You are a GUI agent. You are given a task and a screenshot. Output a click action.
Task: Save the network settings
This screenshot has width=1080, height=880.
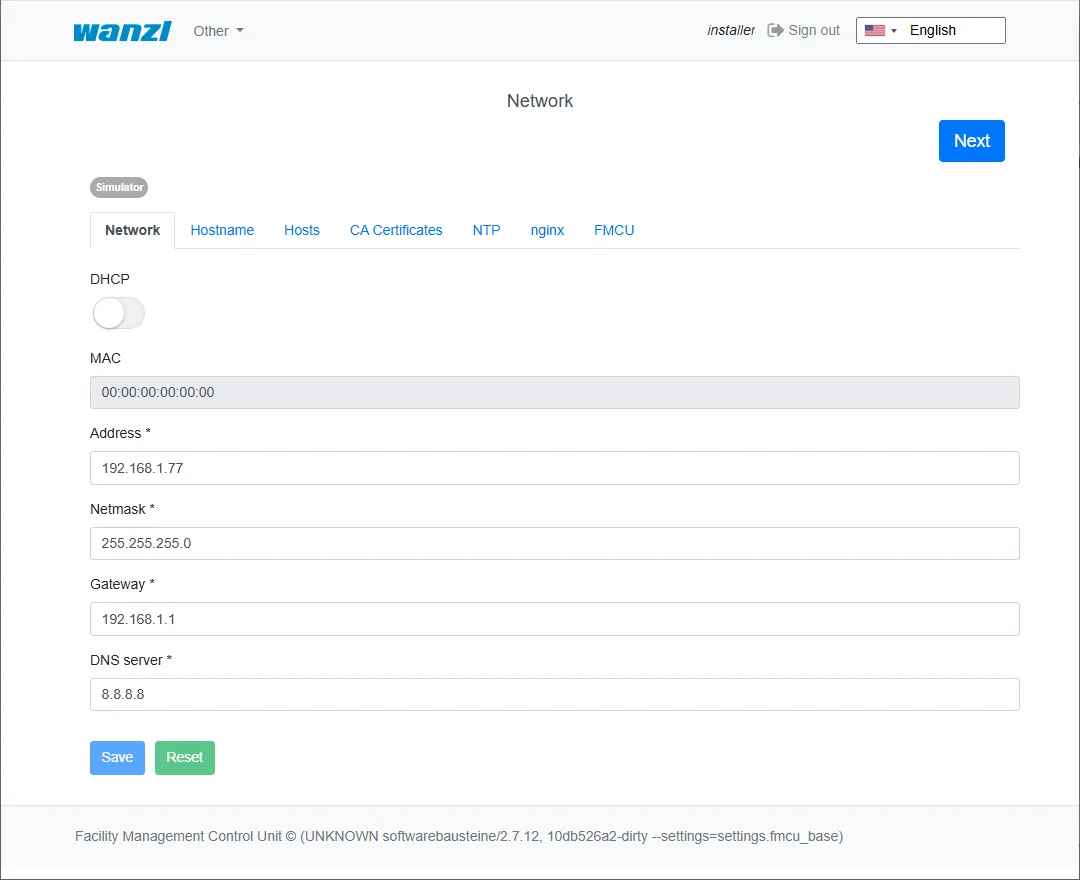click(117, 757)
